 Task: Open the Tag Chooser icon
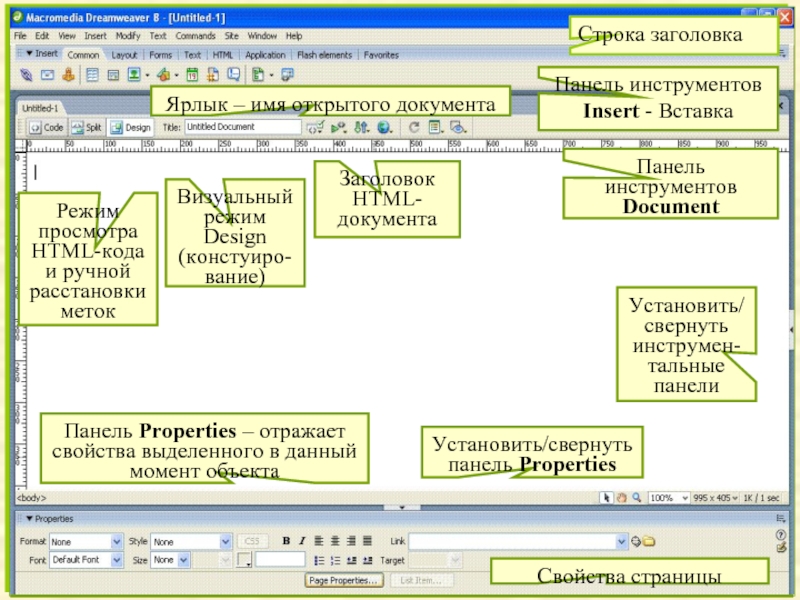coord(288,75)
